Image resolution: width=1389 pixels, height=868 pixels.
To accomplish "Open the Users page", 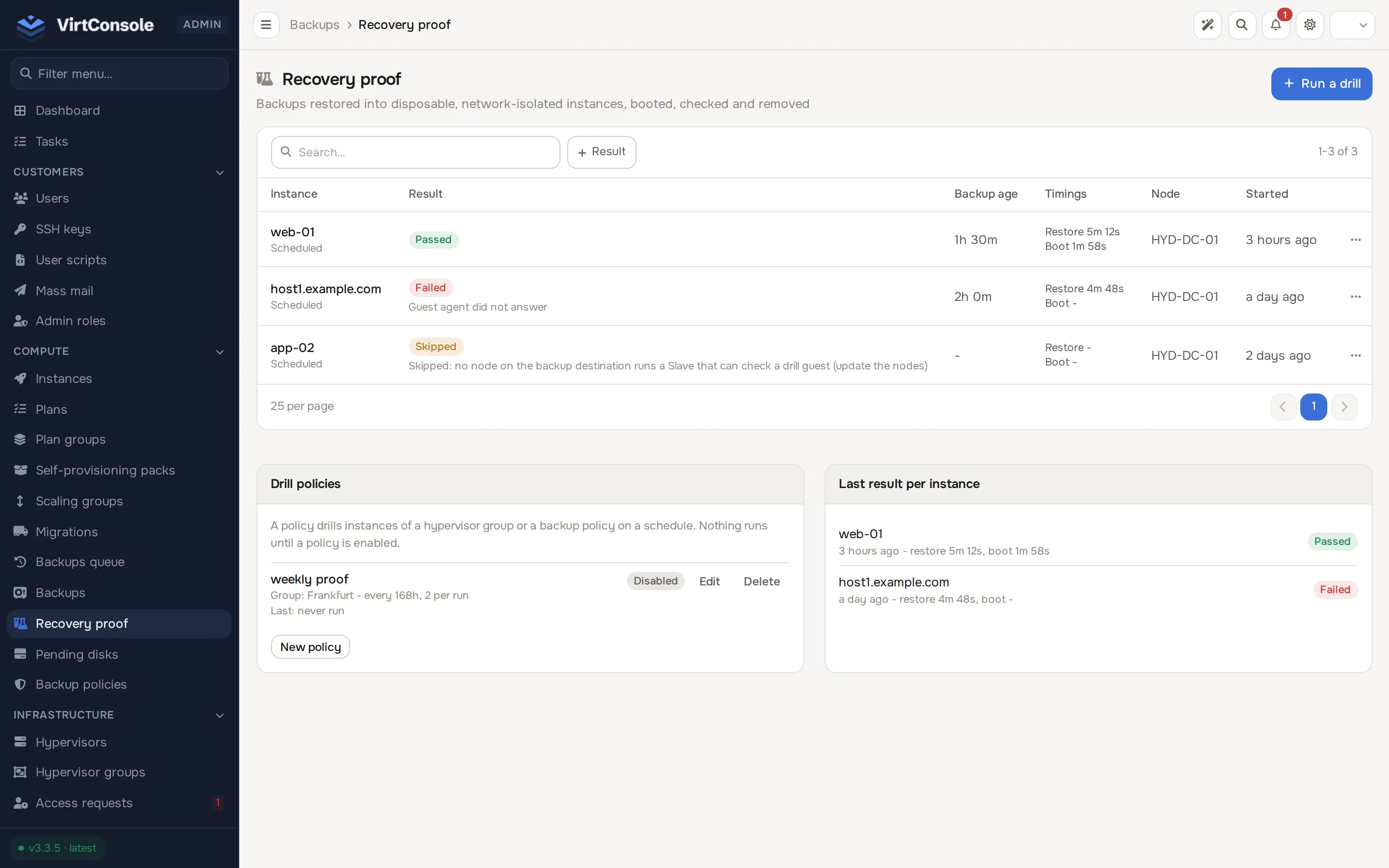I will tap(120, 198).
